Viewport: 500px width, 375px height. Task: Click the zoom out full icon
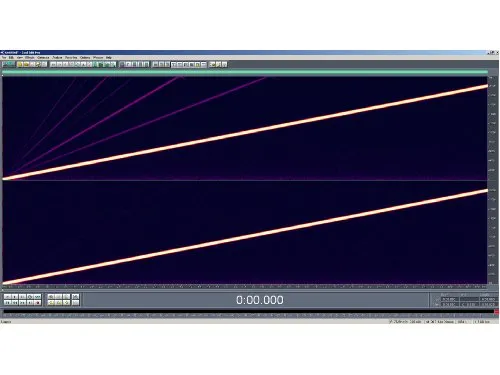(67, 296)
